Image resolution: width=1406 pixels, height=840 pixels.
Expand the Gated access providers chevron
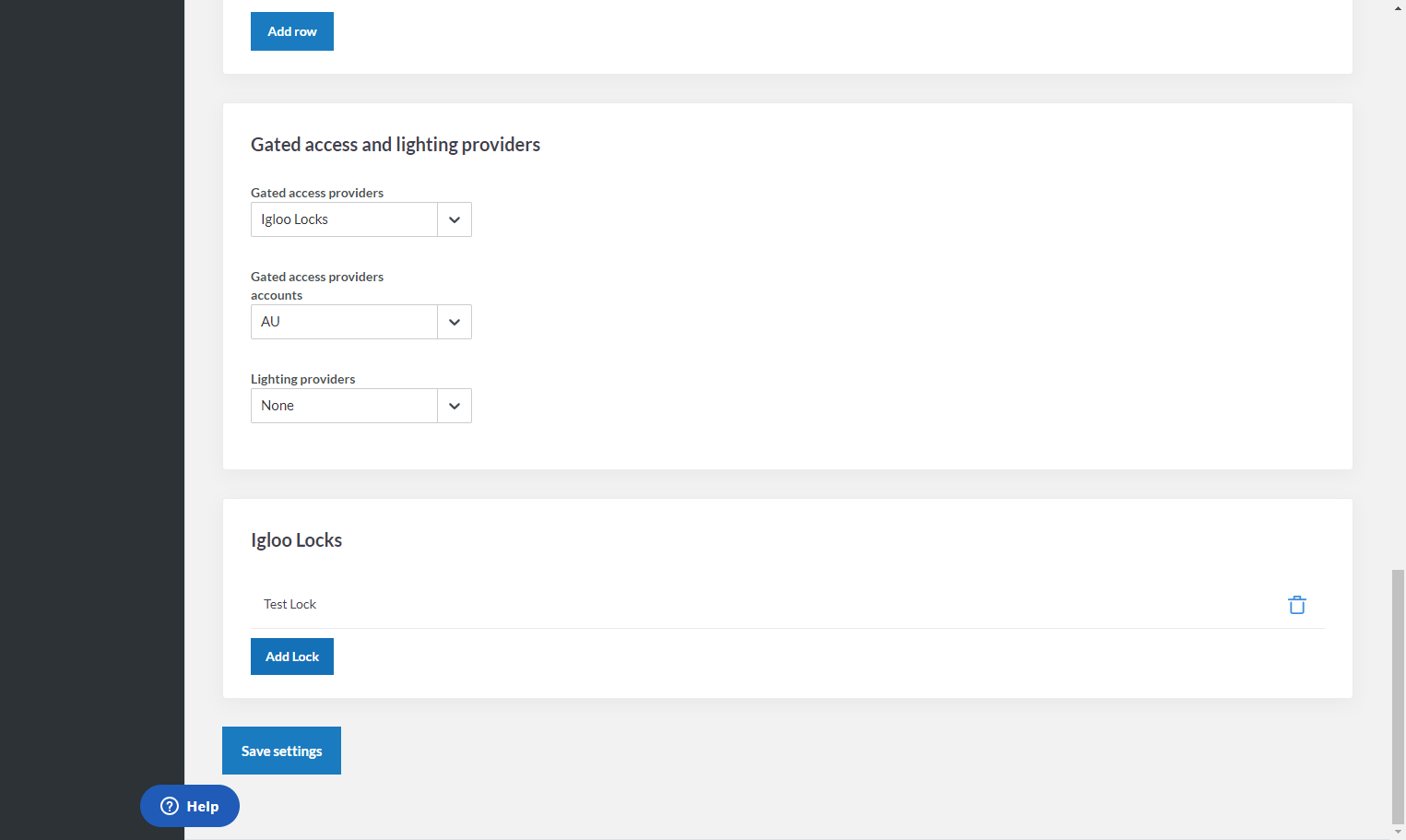click(x=455, y=219)
